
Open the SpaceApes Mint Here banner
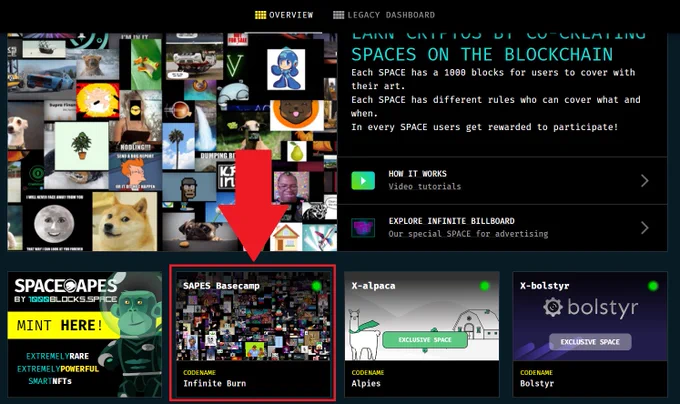coord(85,334)
